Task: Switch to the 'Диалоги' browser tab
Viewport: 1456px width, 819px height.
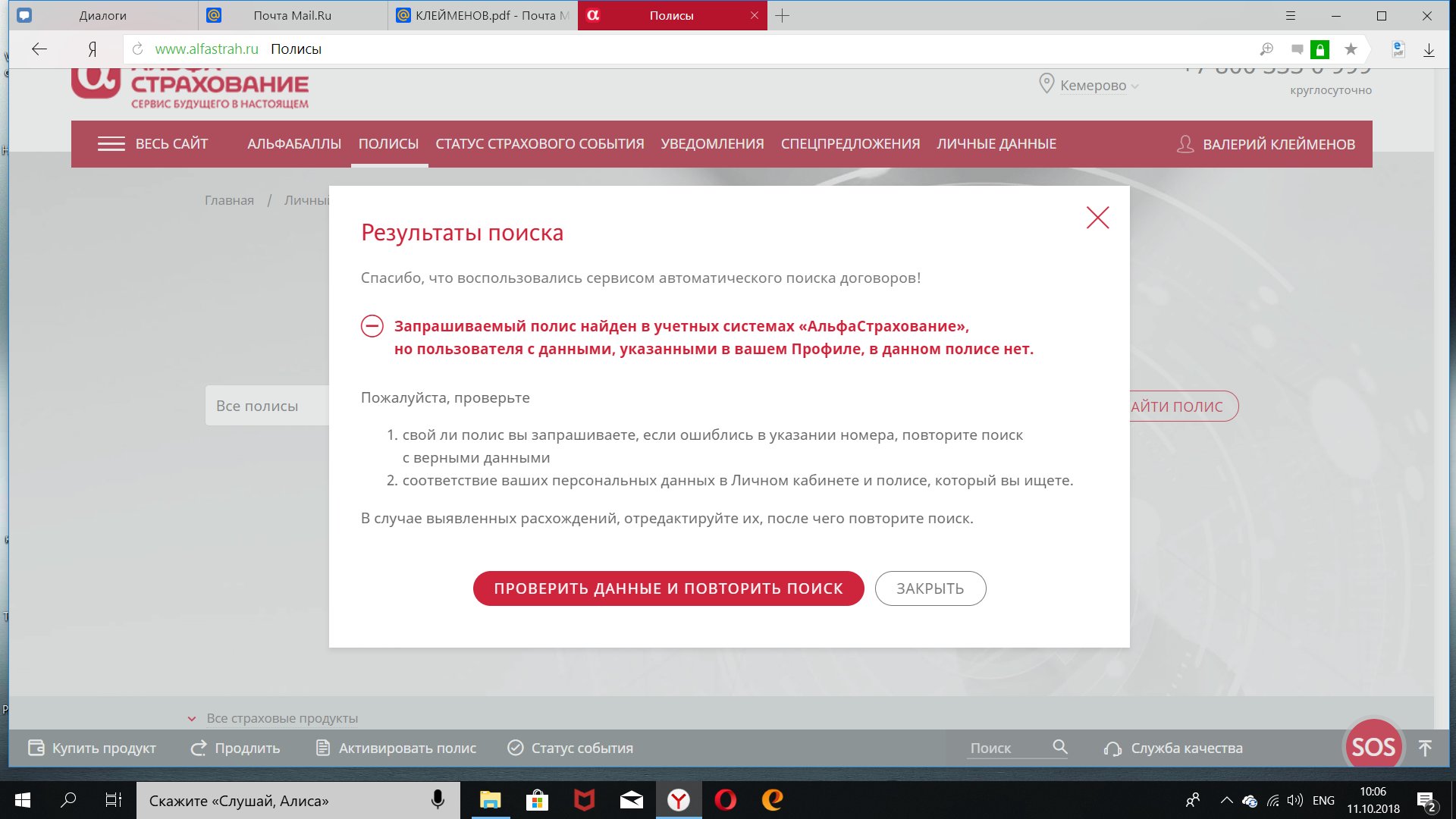Action: (103, 15)
